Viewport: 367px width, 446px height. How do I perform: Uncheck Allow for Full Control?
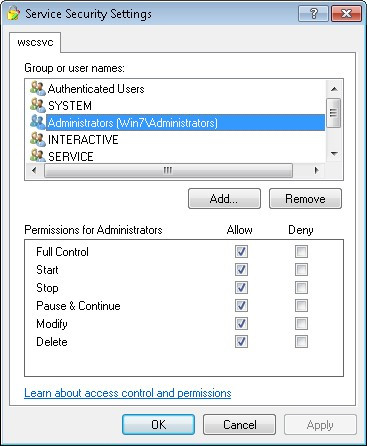tap(241, 251)
